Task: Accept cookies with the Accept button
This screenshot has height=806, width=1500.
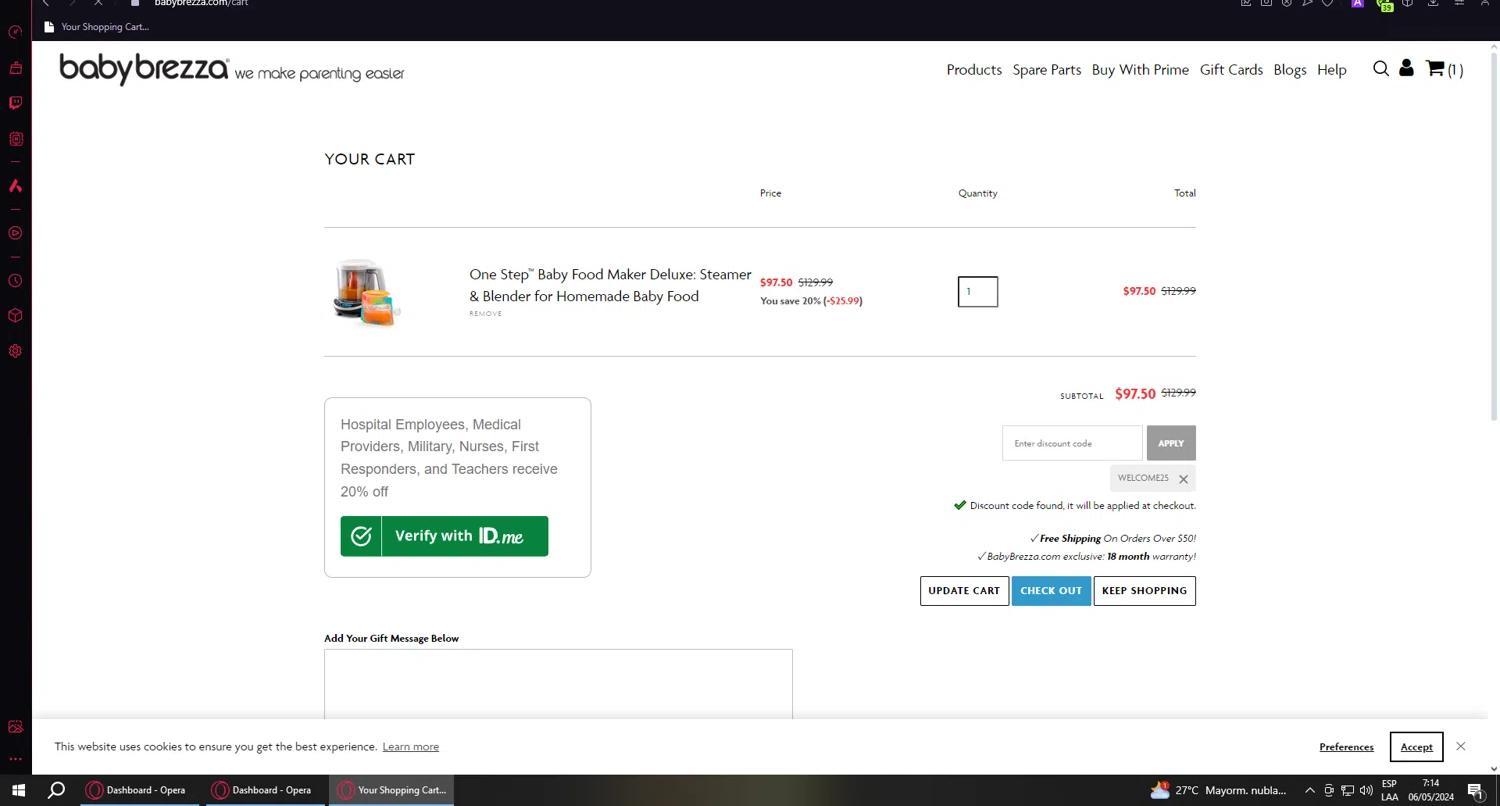Action: (1416, 746)
